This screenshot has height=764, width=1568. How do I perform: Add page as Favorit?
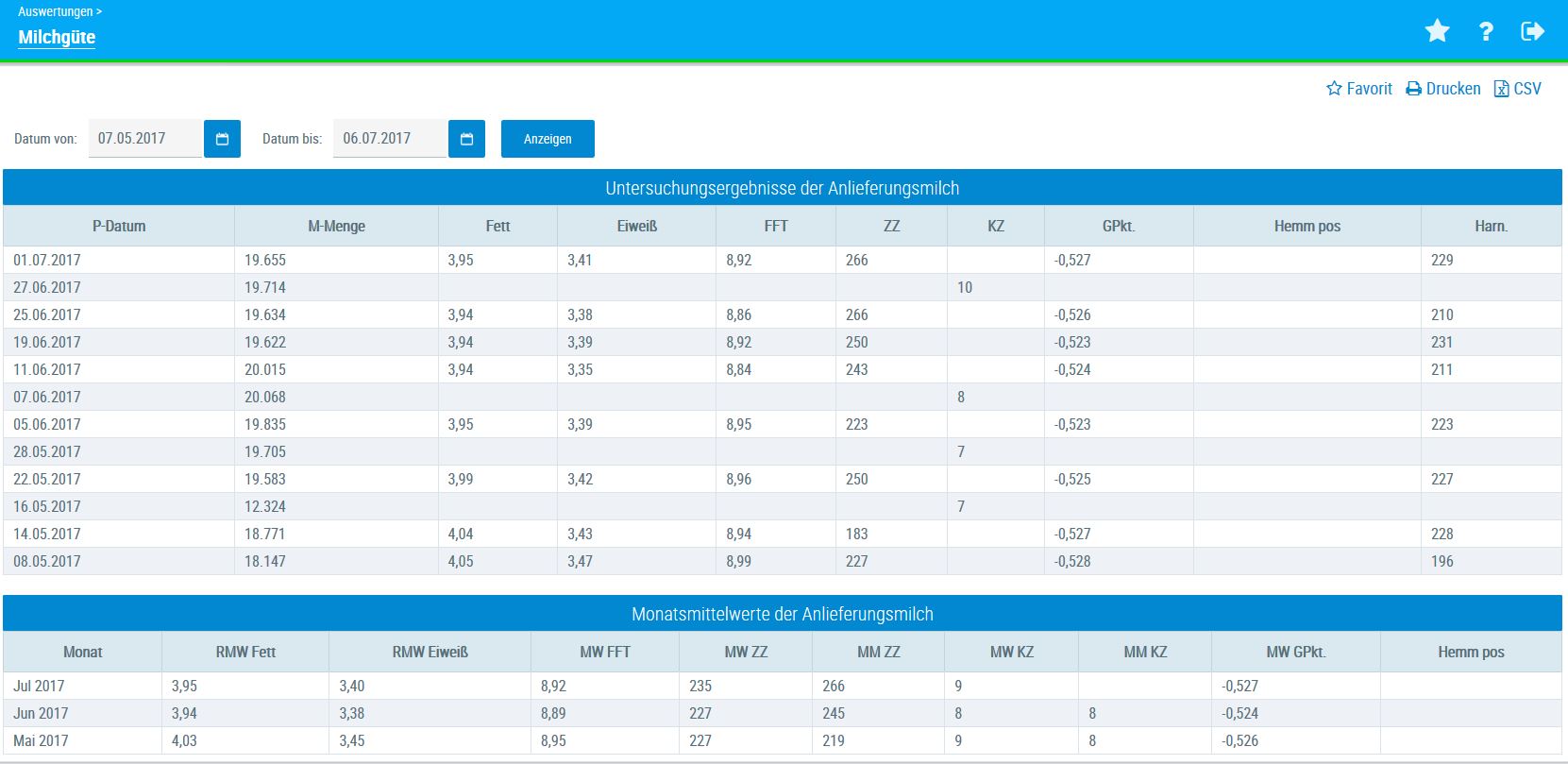(x=1359, y=89)
